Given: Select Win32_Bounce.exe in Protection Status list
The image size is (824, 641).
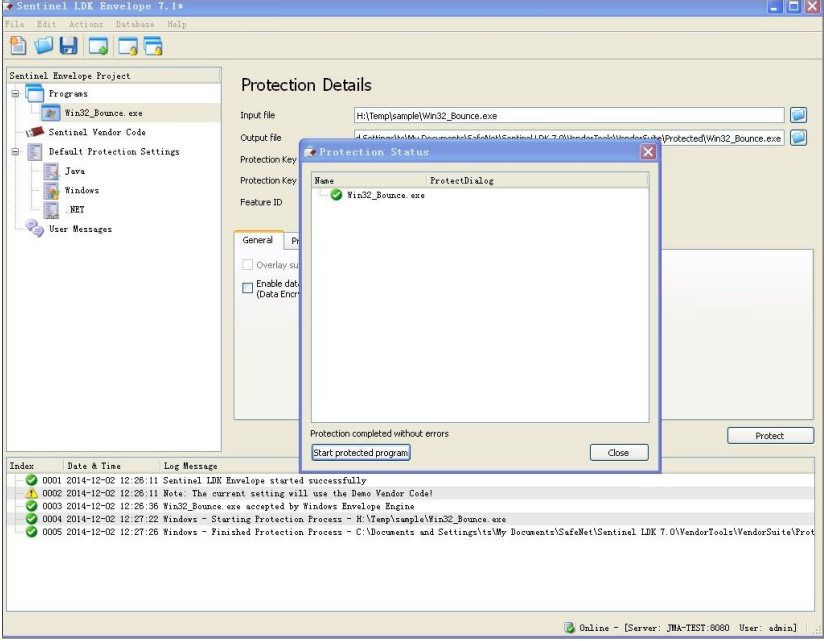Looking at the screenshot, I should pyautogui.click(x=385, y=195).
